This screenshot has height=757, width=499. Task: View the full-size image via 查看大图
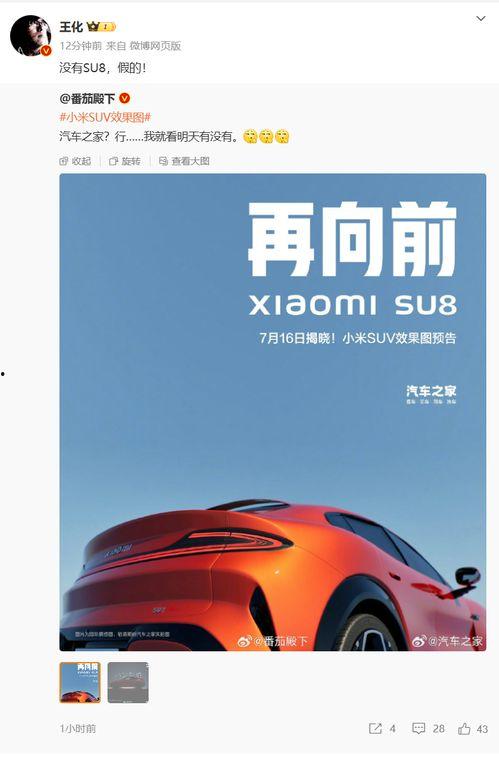point(184,161)
